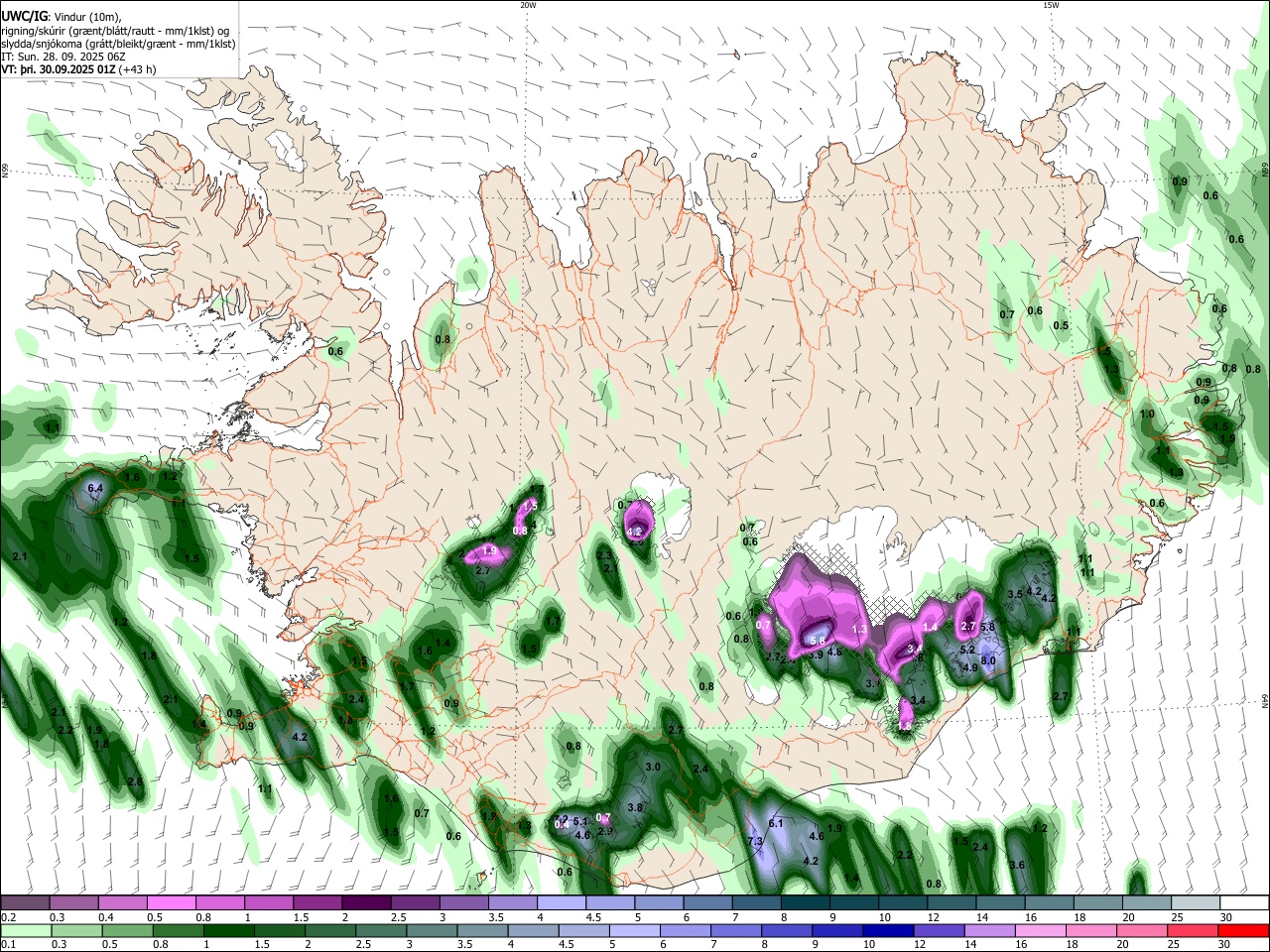Image resolution: width=1270 pixels, height=952 pixels.
Task: Click the darkest green legend swatch at 1
Action: point(229,930)
